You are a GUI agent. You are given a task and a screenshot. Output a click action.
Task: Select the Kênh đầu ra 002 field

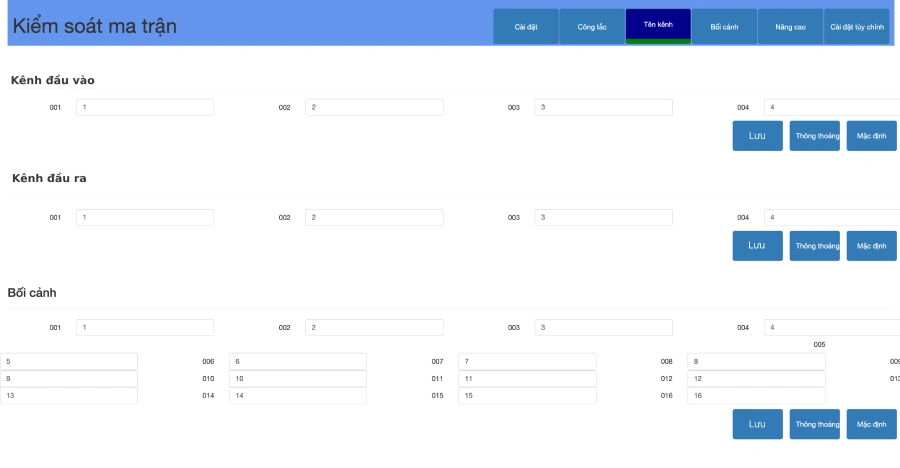(x=374, y=217)
